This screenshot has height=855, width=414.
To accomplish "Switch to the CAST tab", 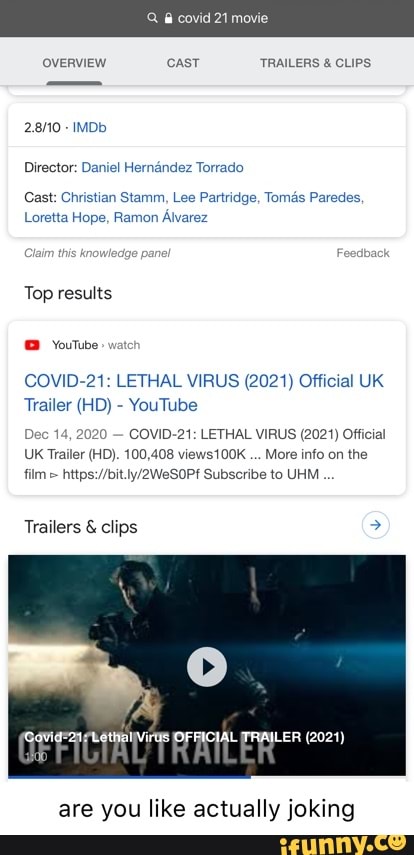I will pos(183,63).
